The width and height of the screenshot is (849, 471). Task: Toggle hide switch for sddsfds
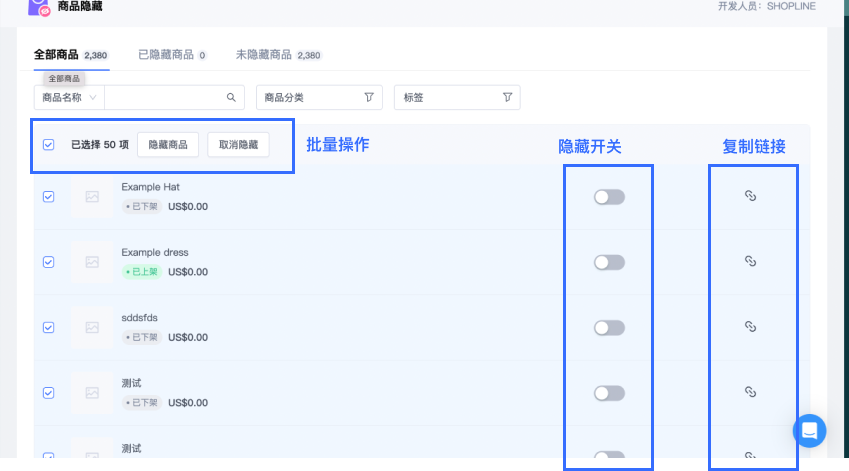[x=609, y=328]
